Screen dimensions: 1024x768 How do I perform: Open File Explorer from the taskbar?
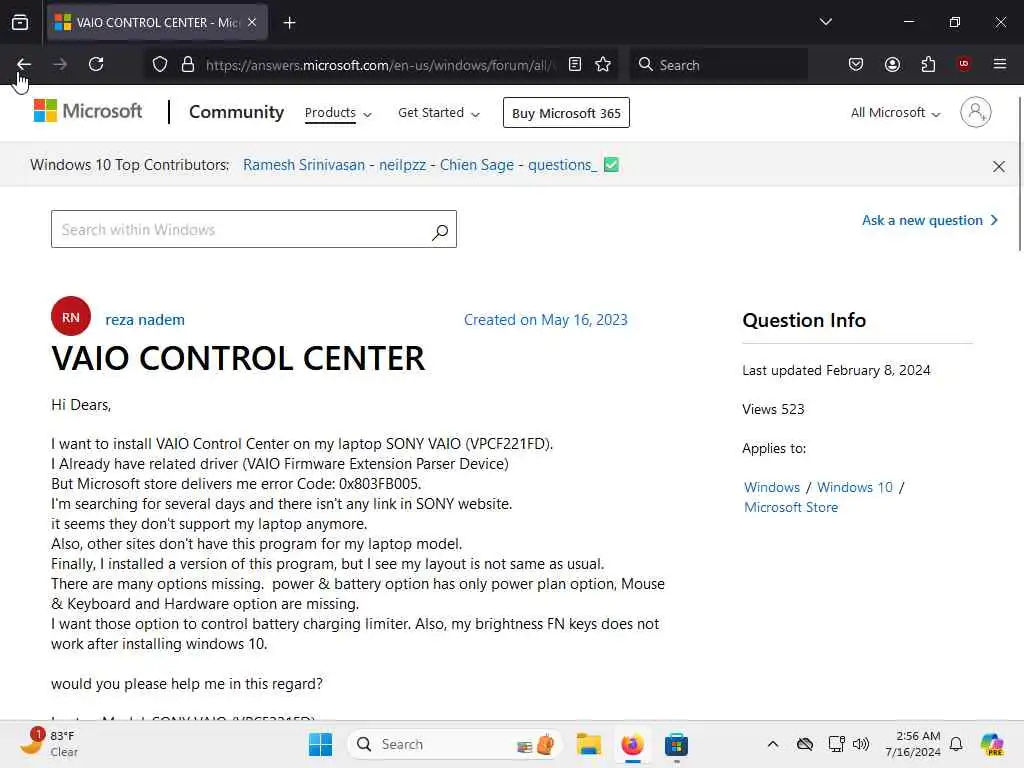click(588, 744)
